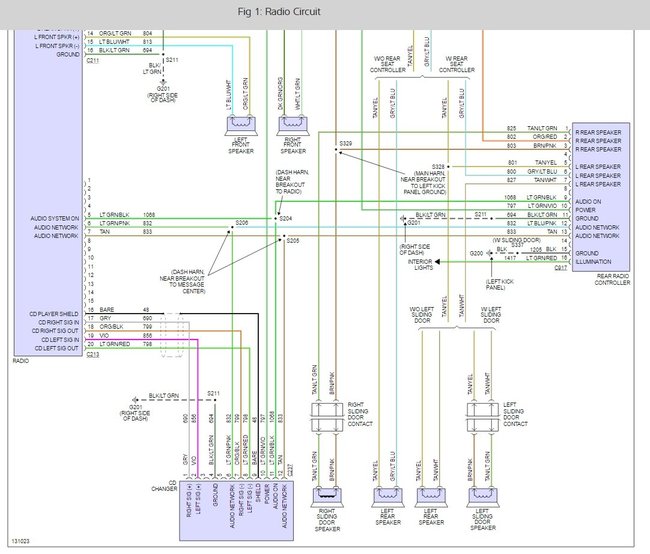Screen dimensions: 650x554
Task: Click the CD LEFT SIG OUT label
Action: (56, 348)
